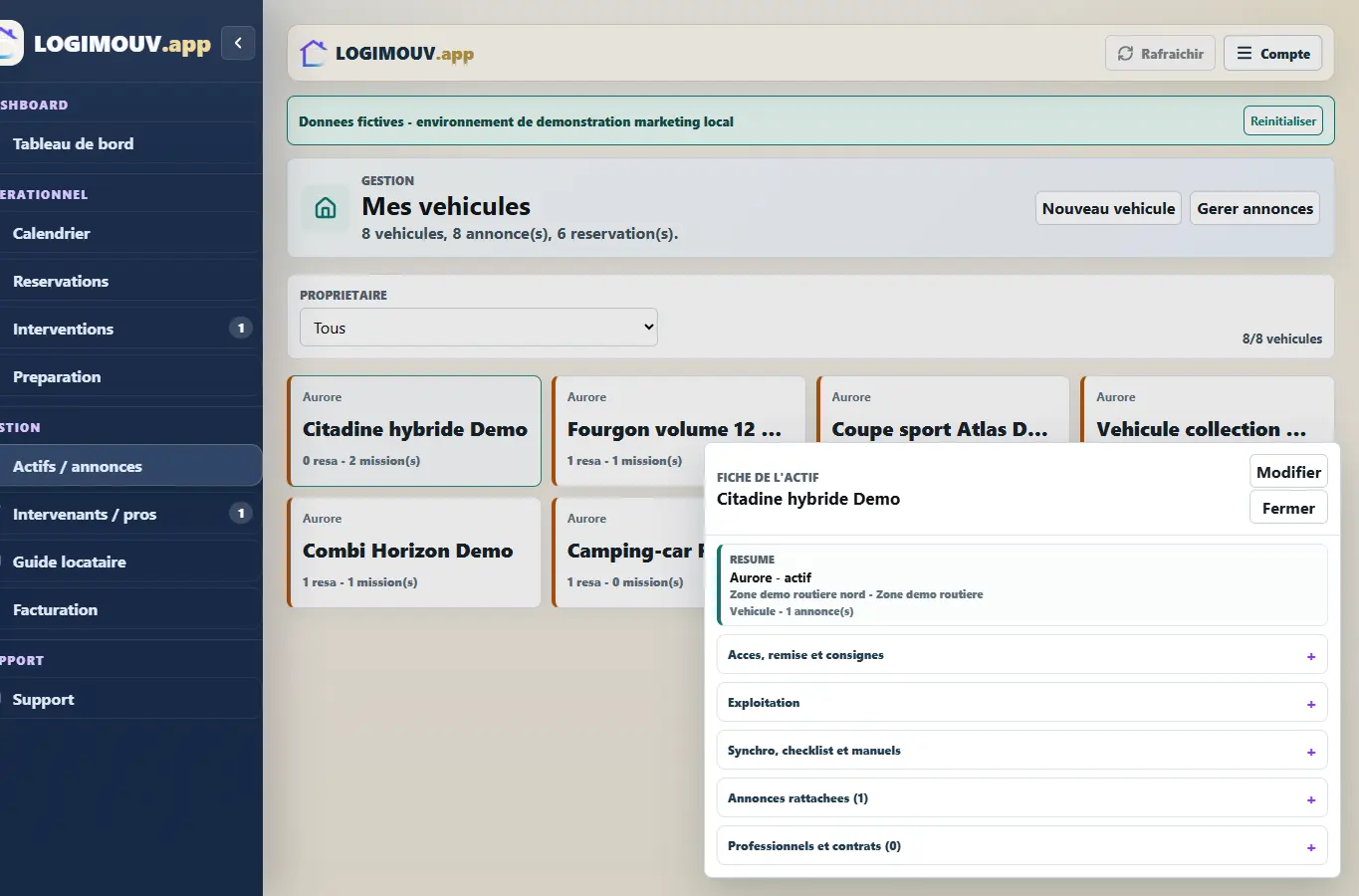Click '0 resa - 2 mission(s)' on Citadine card
The width and height of the screenshot is (1359, 896).
pyautogui.click(x=361, y=461)
